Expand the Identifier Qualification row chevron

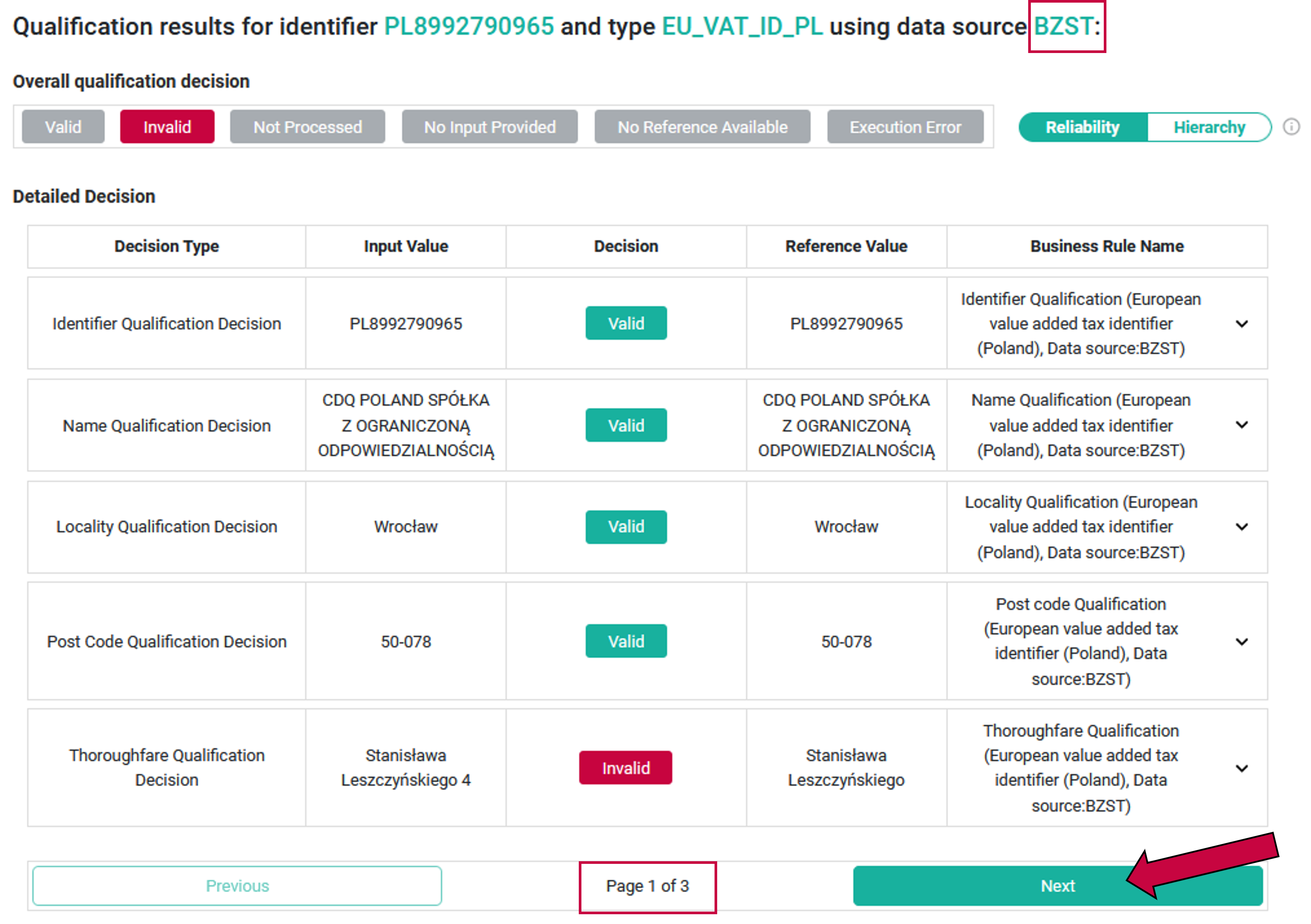(1241, 324)
